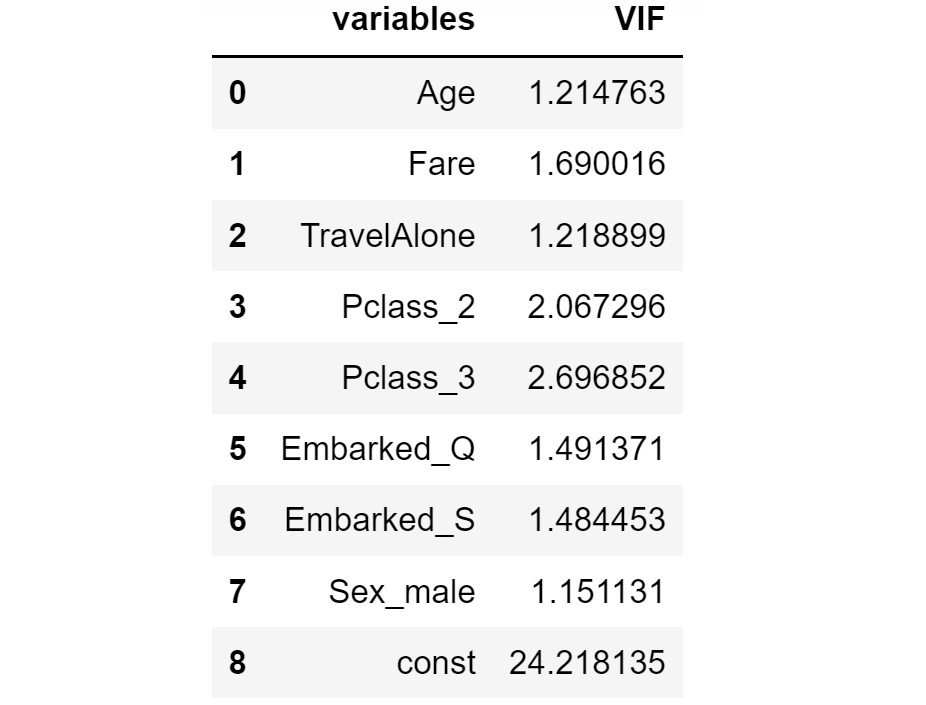Click the variables column header

[403, 20]
